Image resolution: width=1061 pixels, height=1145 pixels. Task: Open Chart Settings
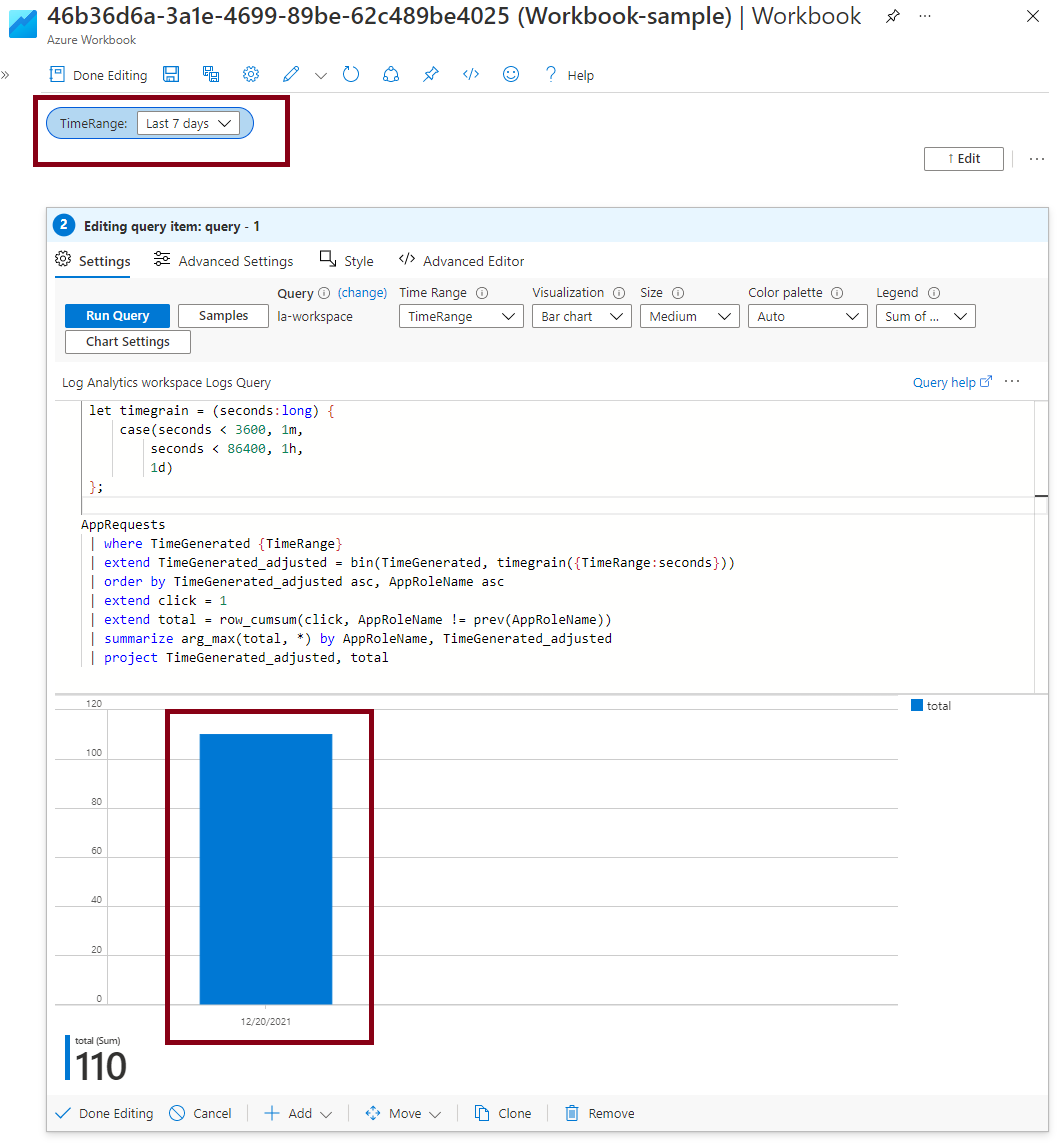(x=128, y=342)
